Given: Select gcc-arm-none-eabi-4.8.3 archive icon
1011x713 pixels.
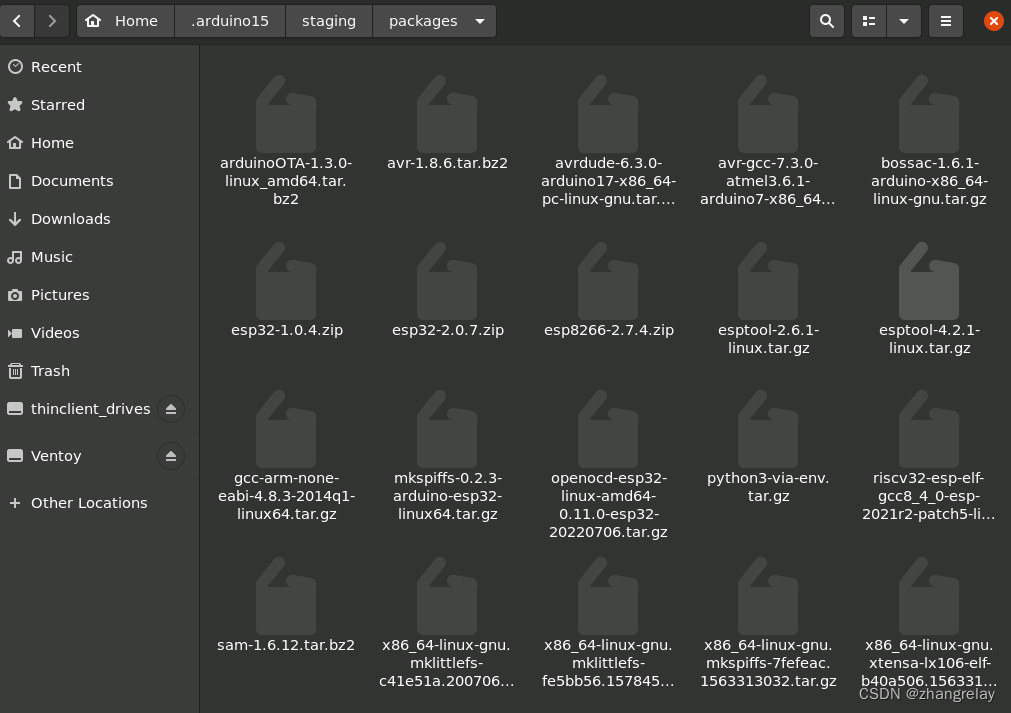Looking at the screenshot, I should 286,429.
